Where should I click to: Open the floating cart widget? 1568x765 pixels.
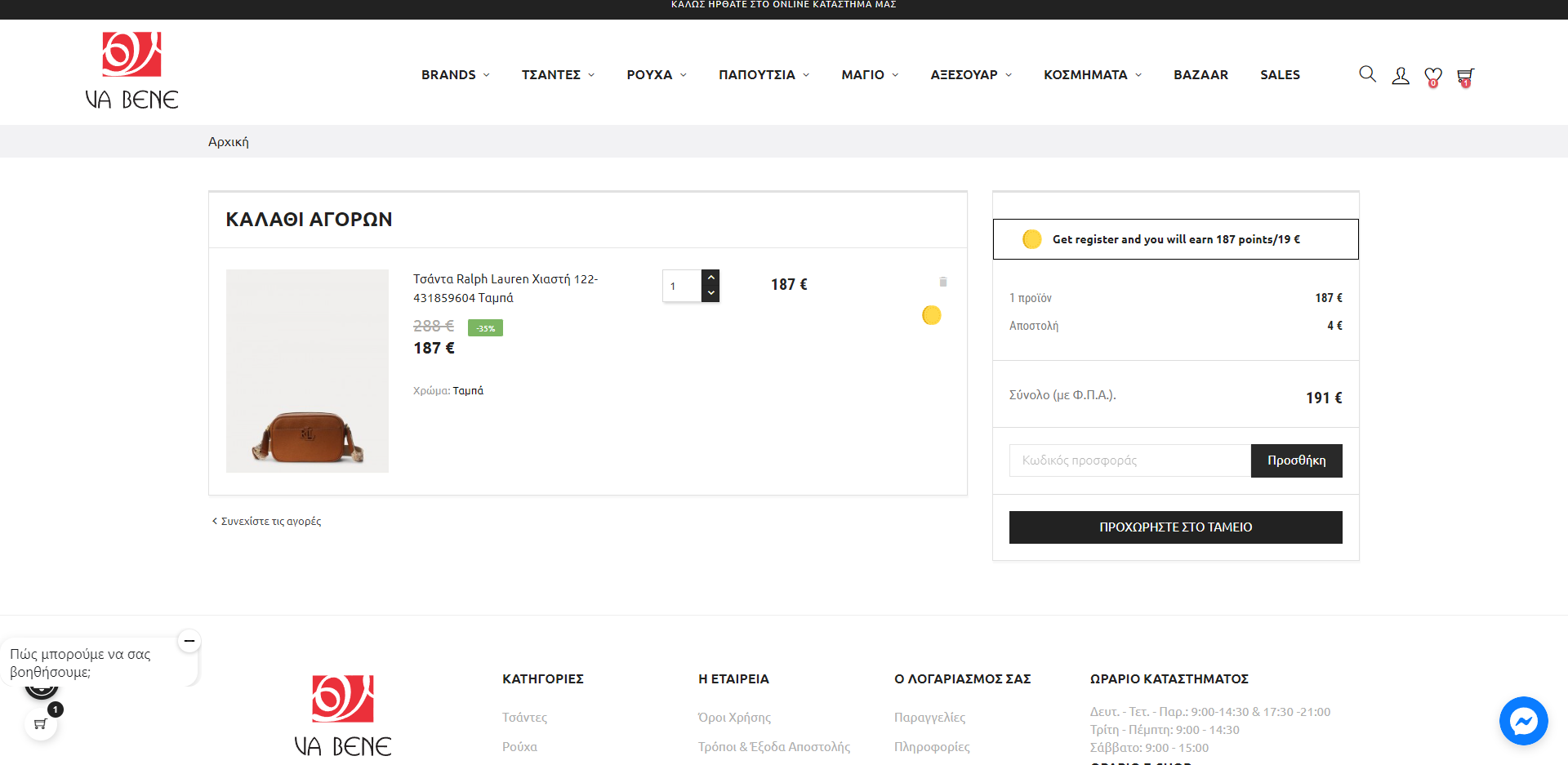coord(41,723)
